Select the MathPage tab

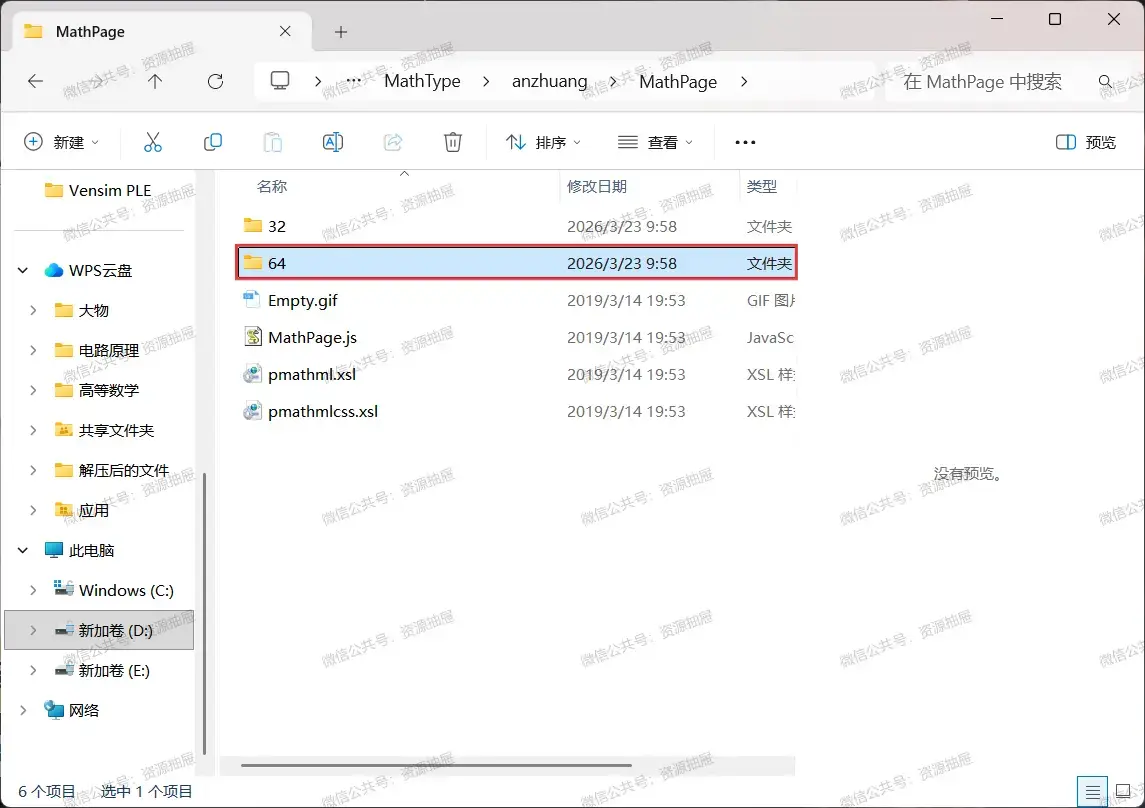(x=162, y=31)
